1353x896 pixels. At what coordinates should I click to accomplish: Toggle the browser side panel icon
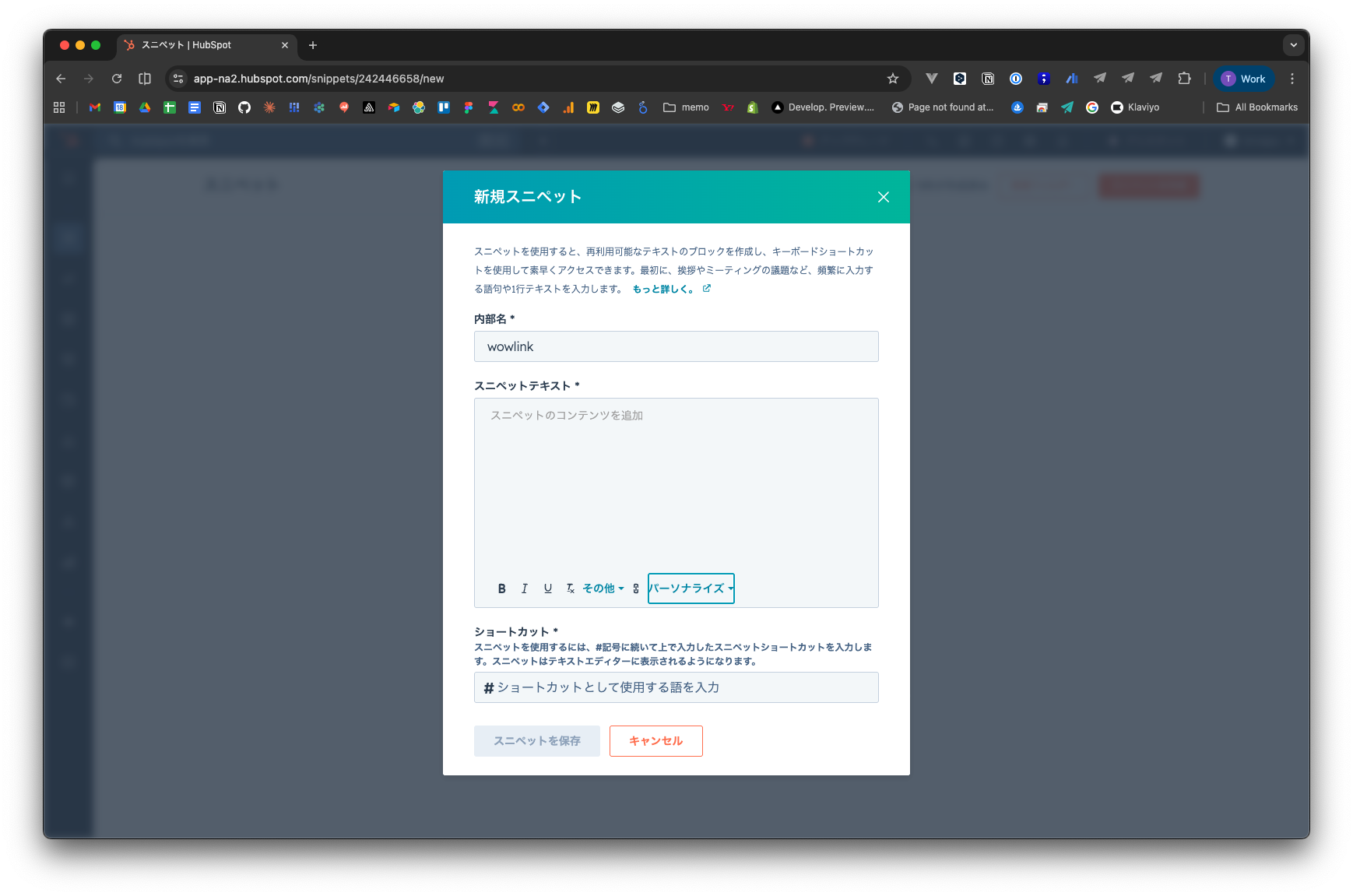point(145,79)
